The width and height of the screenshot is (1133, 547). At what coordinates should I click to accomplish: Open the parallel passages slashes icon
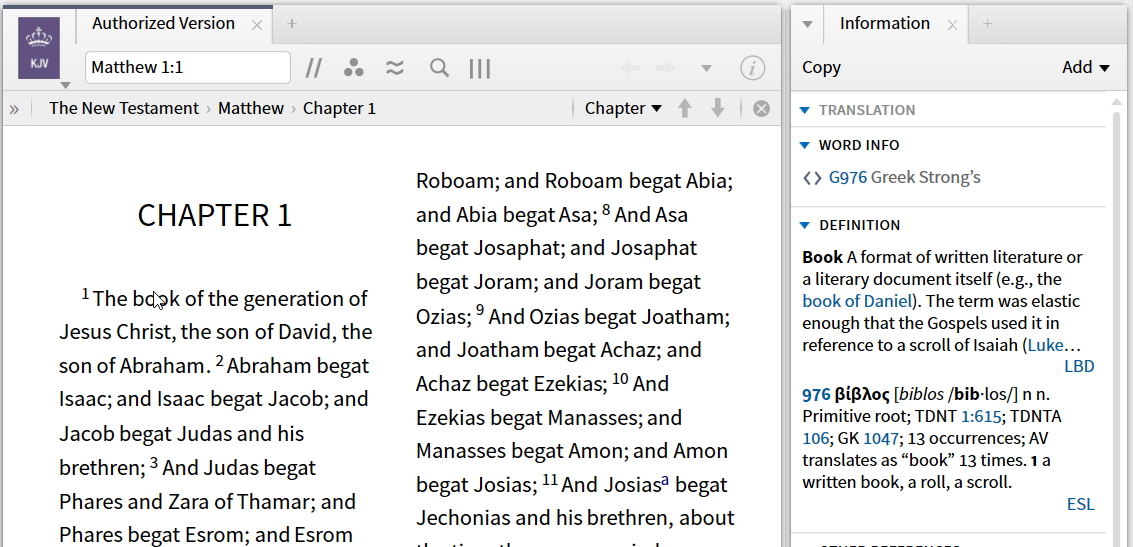pyautogui.click(x=313, y=68)
